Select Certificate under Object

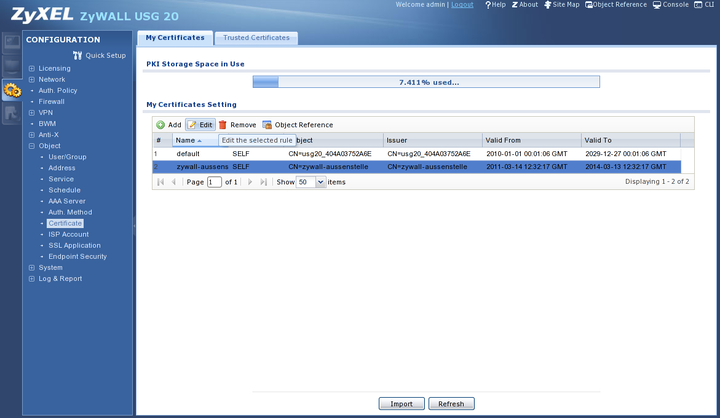pos(65,223)
